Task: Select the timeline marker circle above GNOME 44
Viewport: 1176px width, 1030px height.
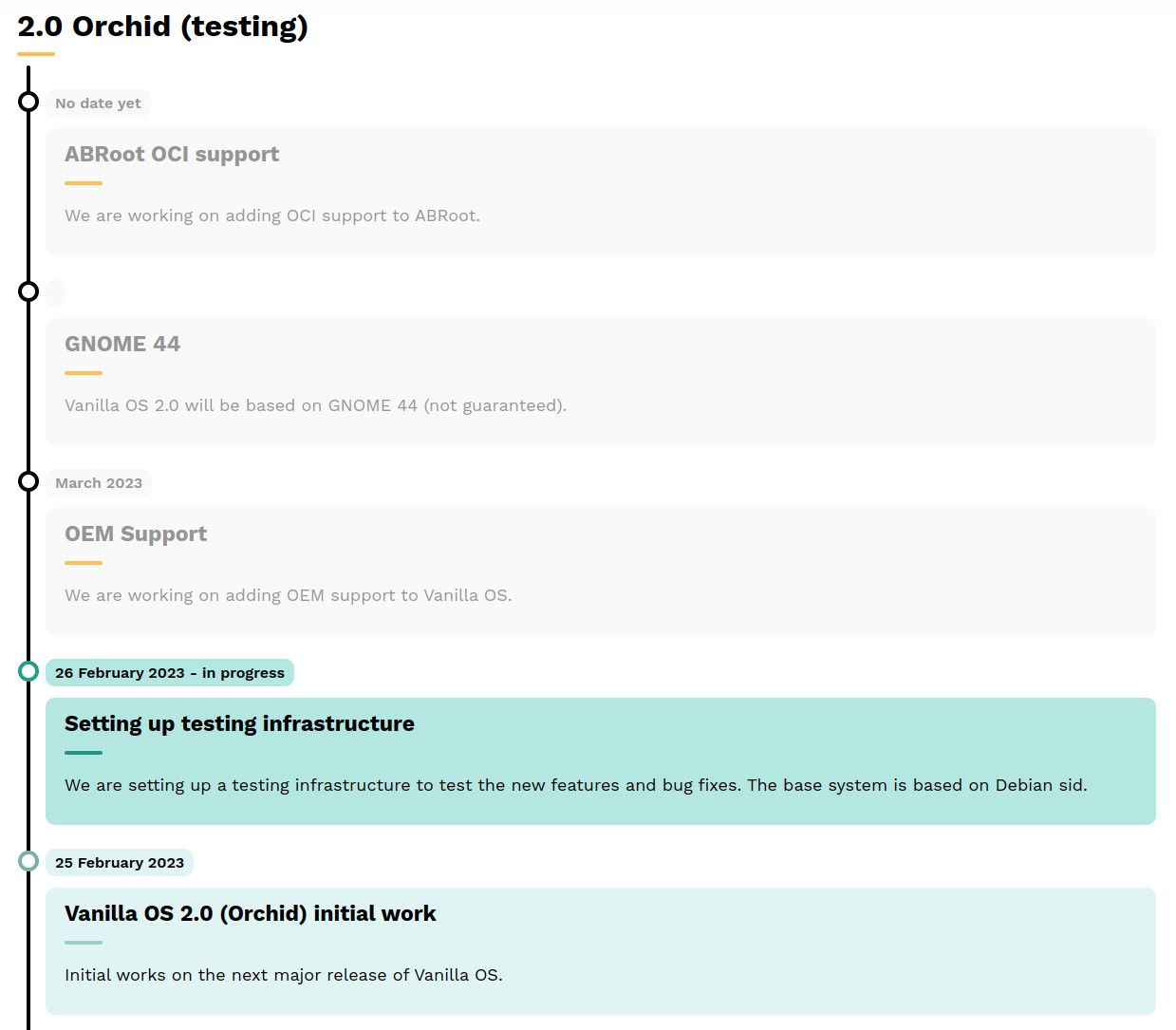Action: click(x=28, y=291)
